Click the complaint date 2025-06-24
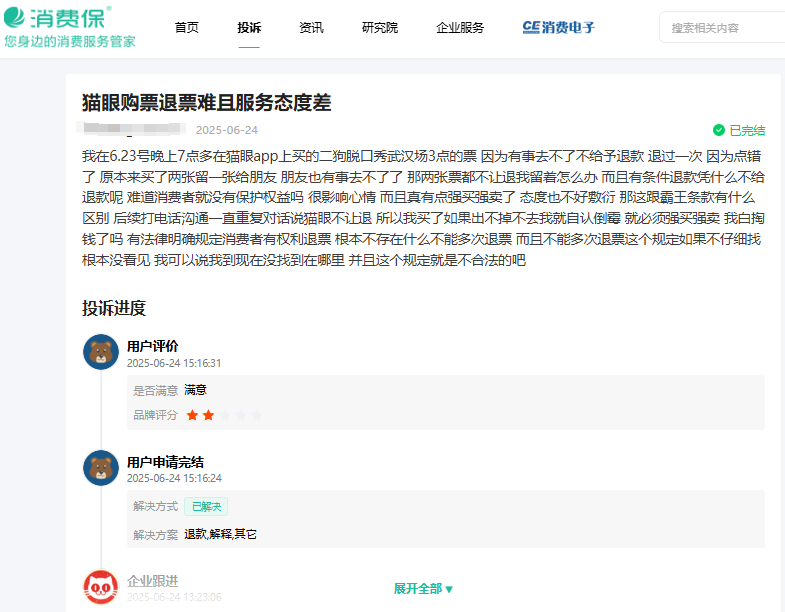 click(227, 130)
